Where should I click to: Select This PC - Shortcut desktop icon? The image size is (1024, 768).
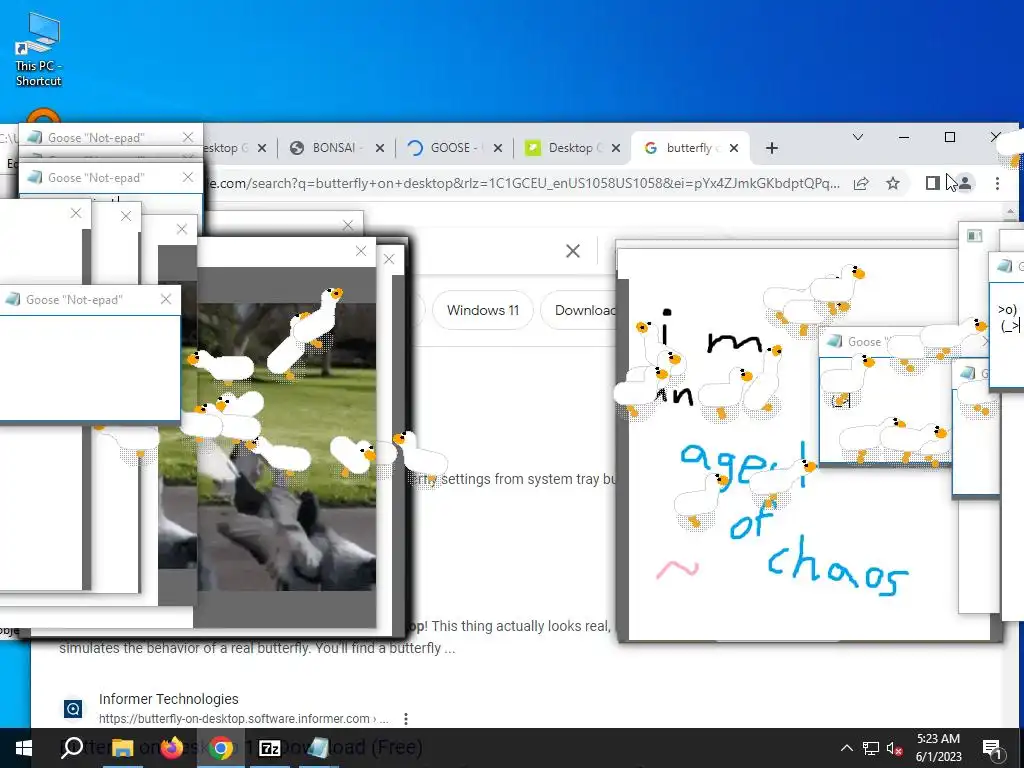click(x=38, y=50)
